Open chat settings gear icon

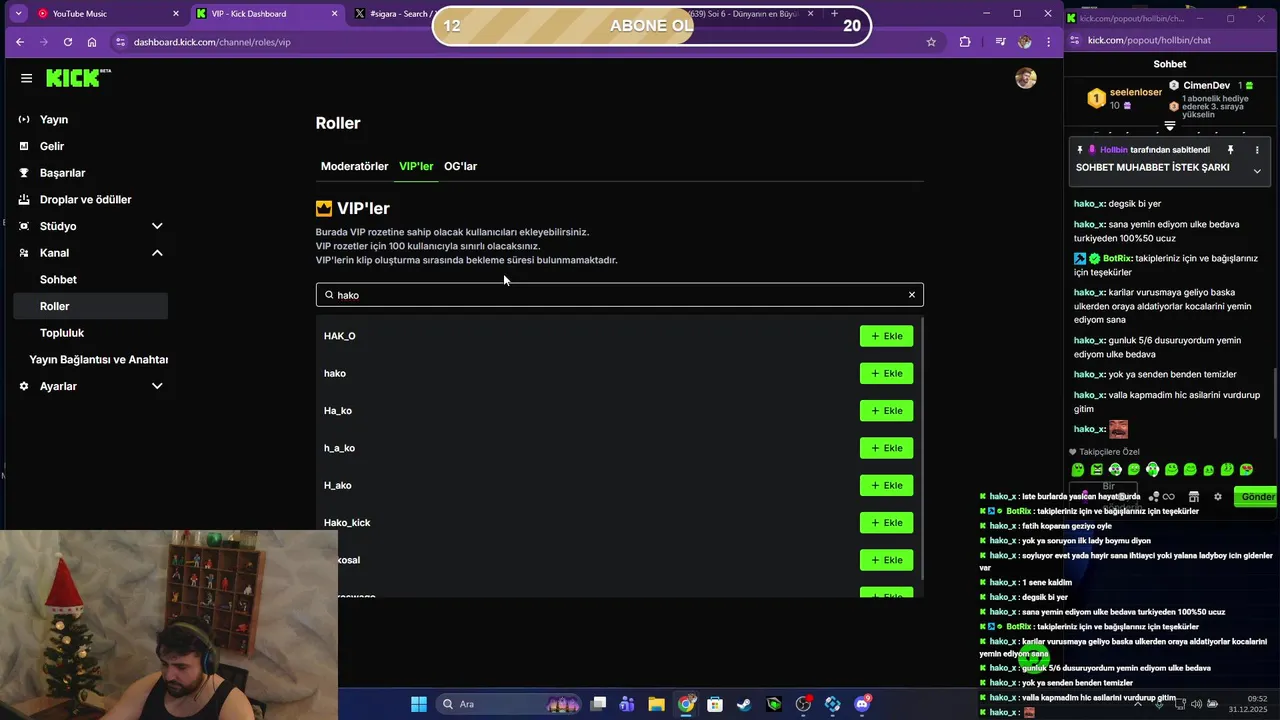point(1217,497)
